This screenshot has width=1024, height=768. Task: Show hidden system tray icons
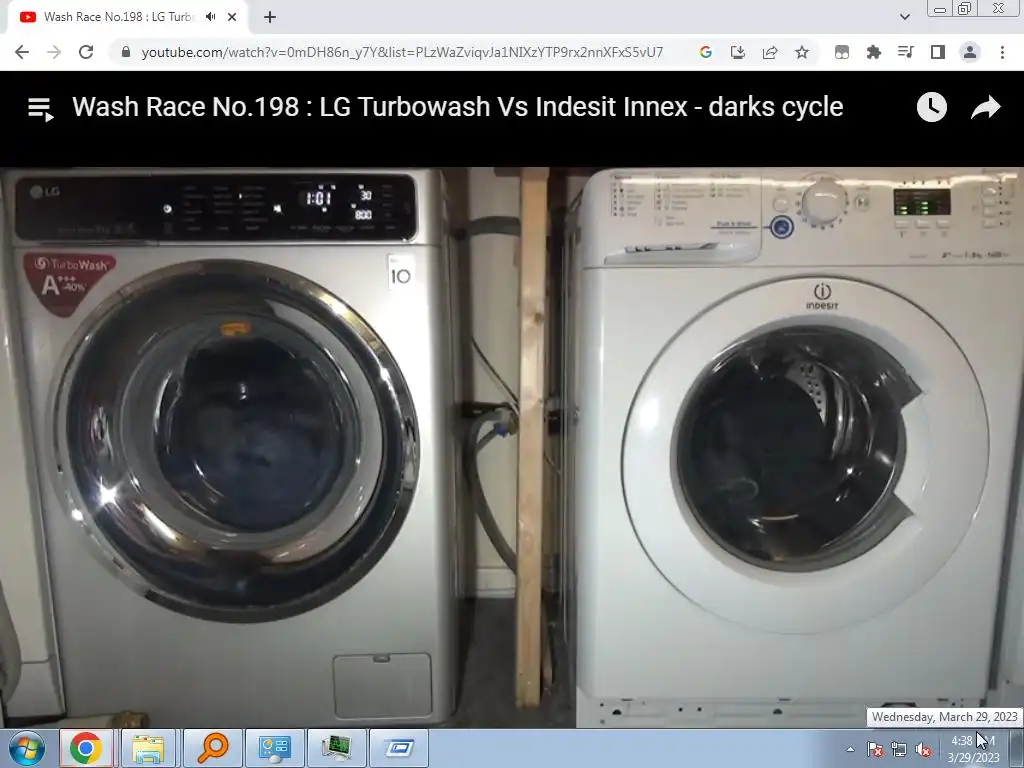point(850,749)
